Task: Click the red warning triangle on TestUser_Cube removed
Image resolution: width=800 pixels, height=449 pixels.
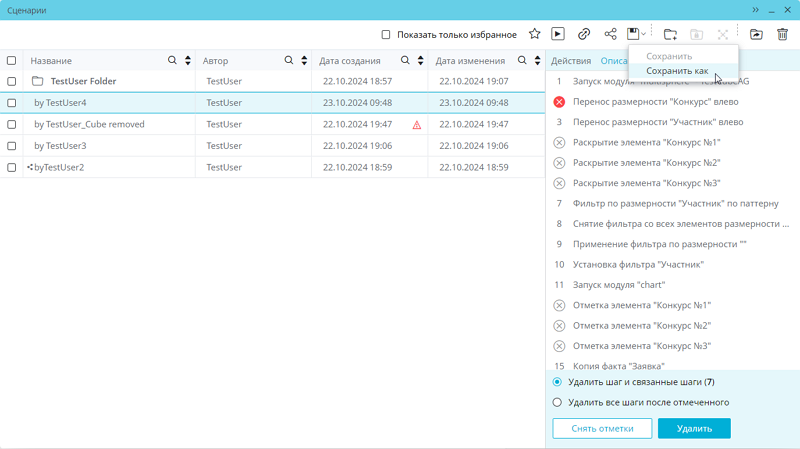Action: (x=417, y=125)
